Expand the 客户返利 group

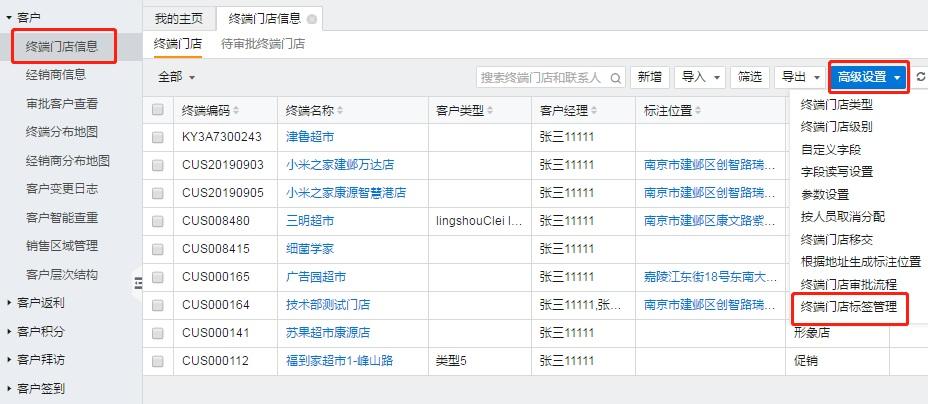click(x=9, y=303)
